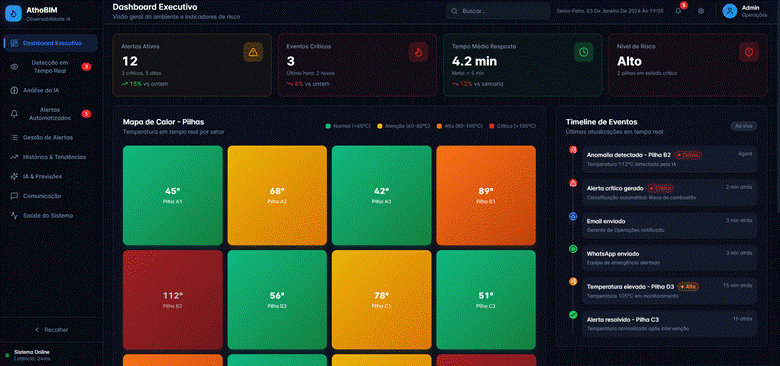Open the notifications bell icon
The width and height of the screenshot is (780, 366).
point(678,11)
